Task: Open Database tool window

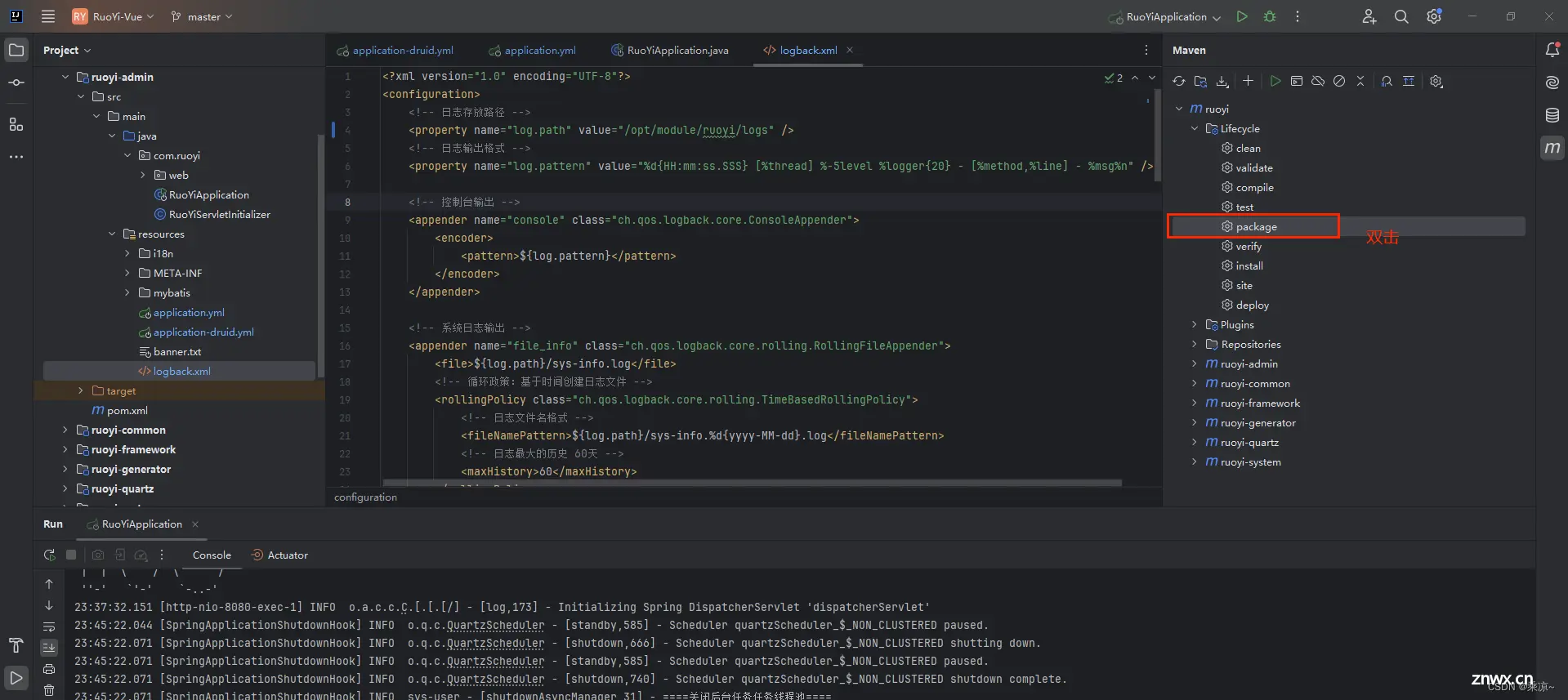Action: click(x=1552, y=115)
